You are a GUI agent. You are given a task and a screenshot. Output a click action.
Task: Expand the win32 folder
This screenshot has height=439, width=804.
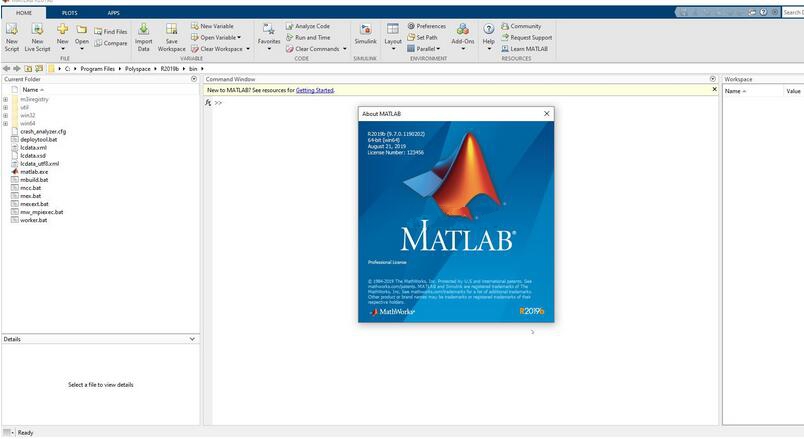point(6,115)
